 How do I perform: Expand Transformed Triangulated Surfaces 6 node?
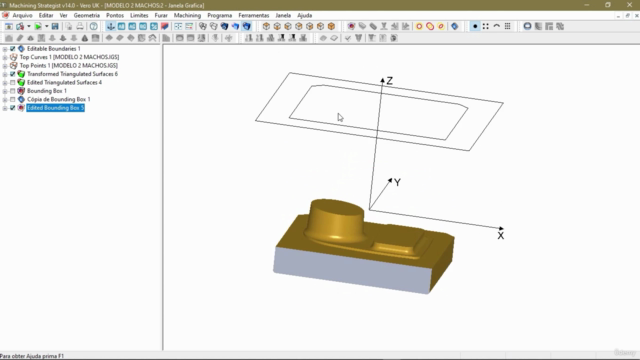[x=5, y=74]
